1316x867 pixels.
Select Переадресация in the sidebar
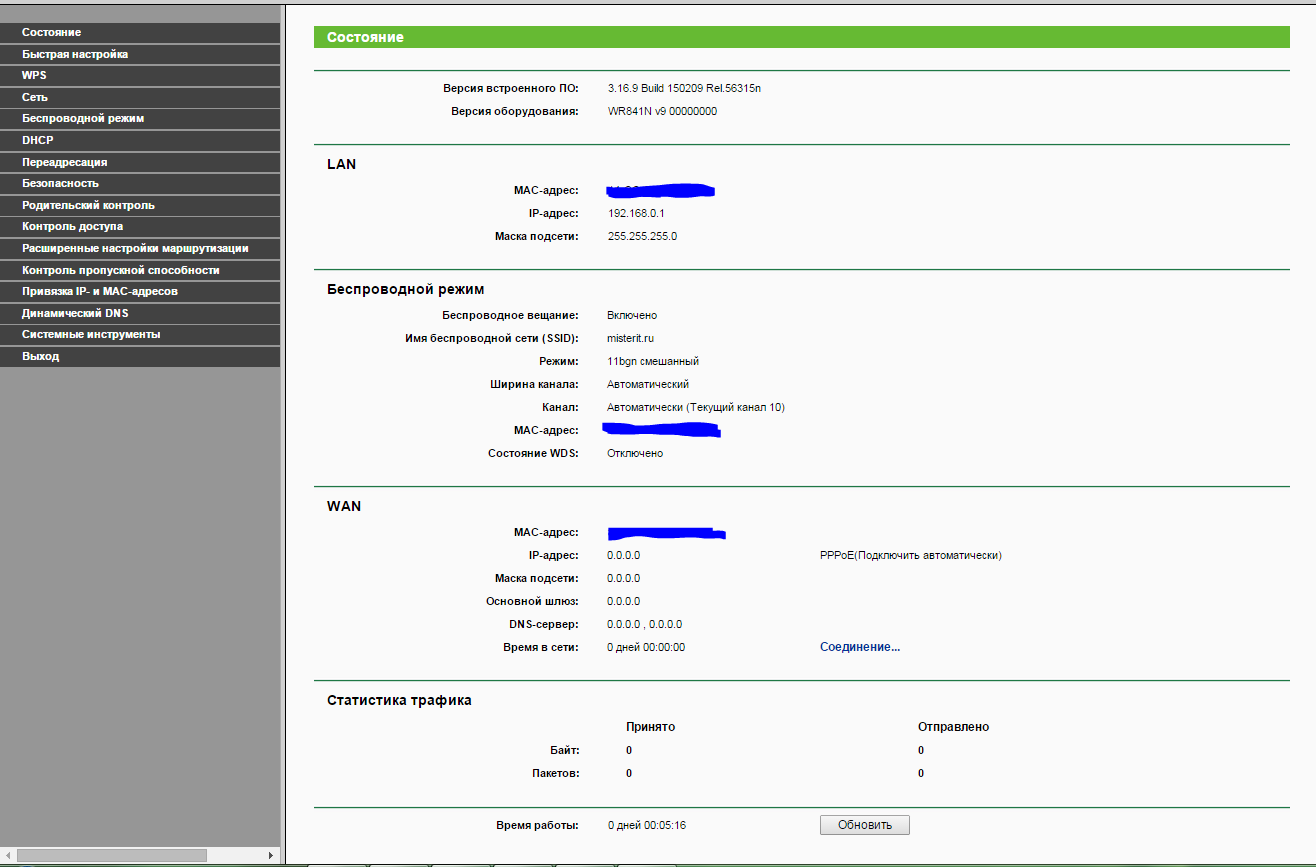tap(64, 162)
